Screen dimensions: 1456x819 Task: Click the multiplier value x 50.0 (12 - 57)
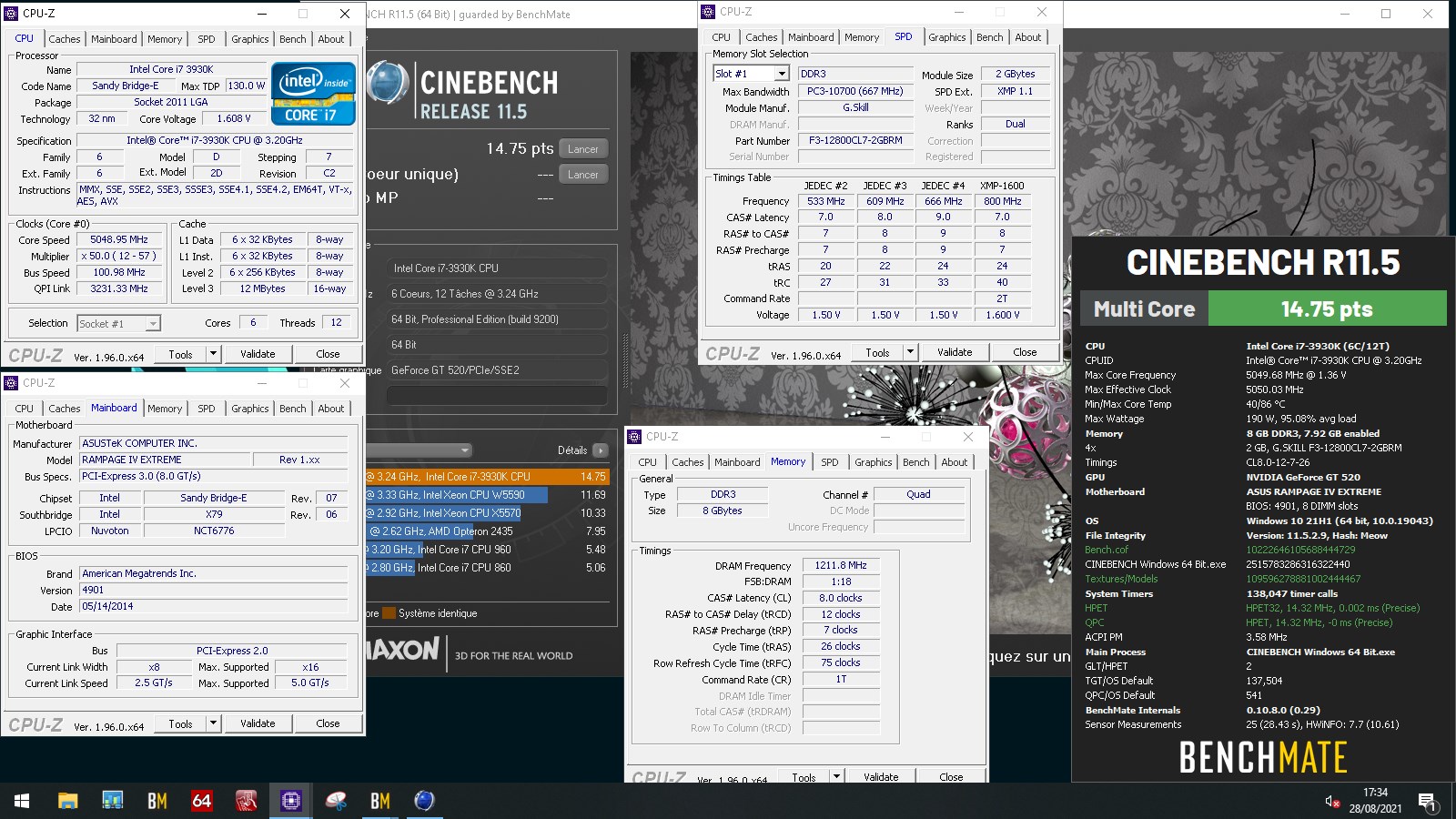[x=119, y=256]
